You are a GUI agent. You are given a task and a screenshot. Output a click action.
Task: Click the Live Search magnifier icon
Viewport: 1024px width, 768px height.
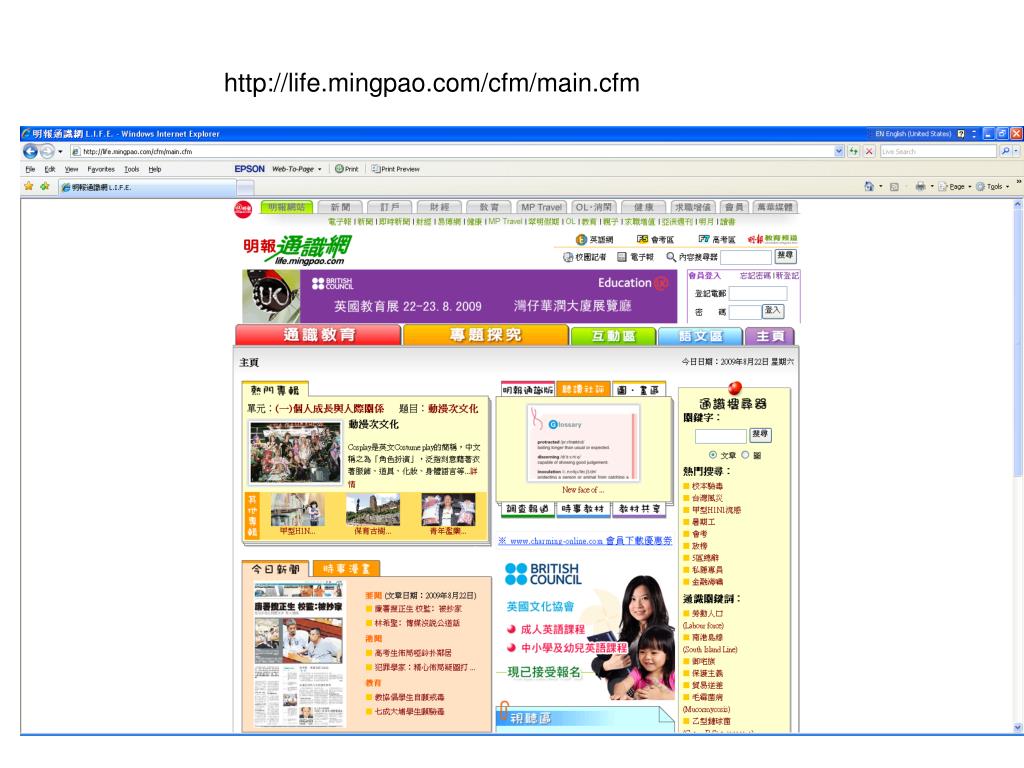[x=1005, y=152]
